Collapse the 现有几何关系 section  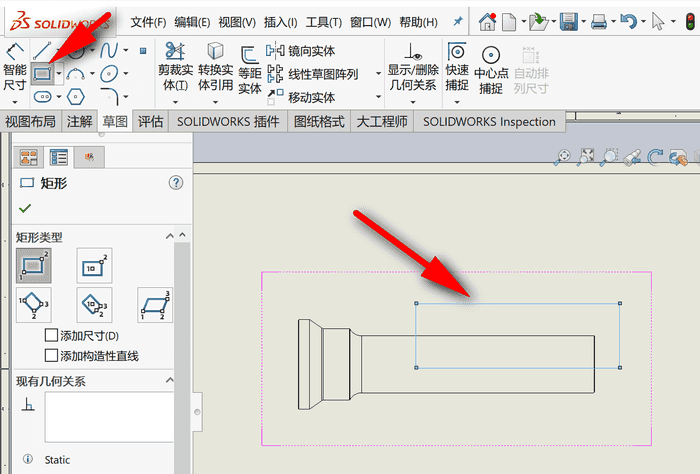point(170,380)
